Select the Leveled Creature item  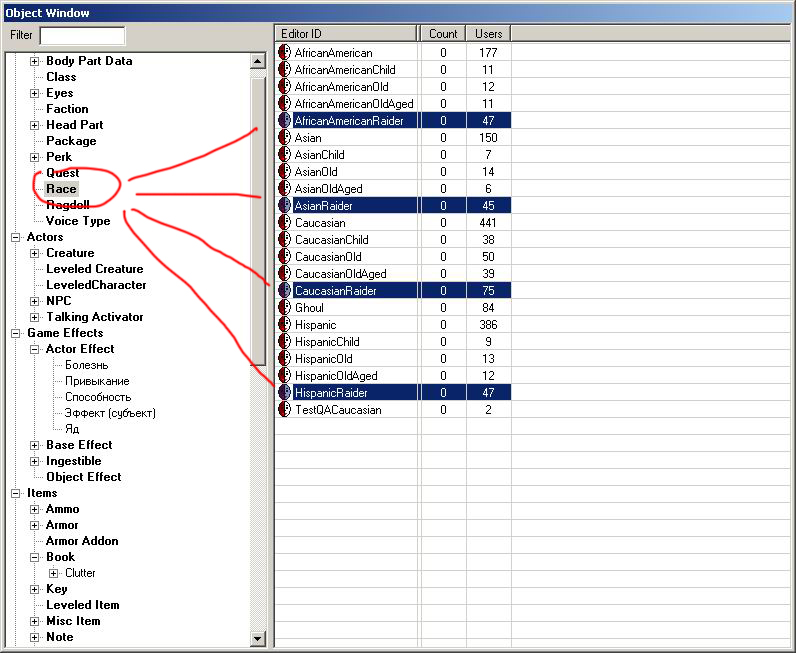pos(94,269)
